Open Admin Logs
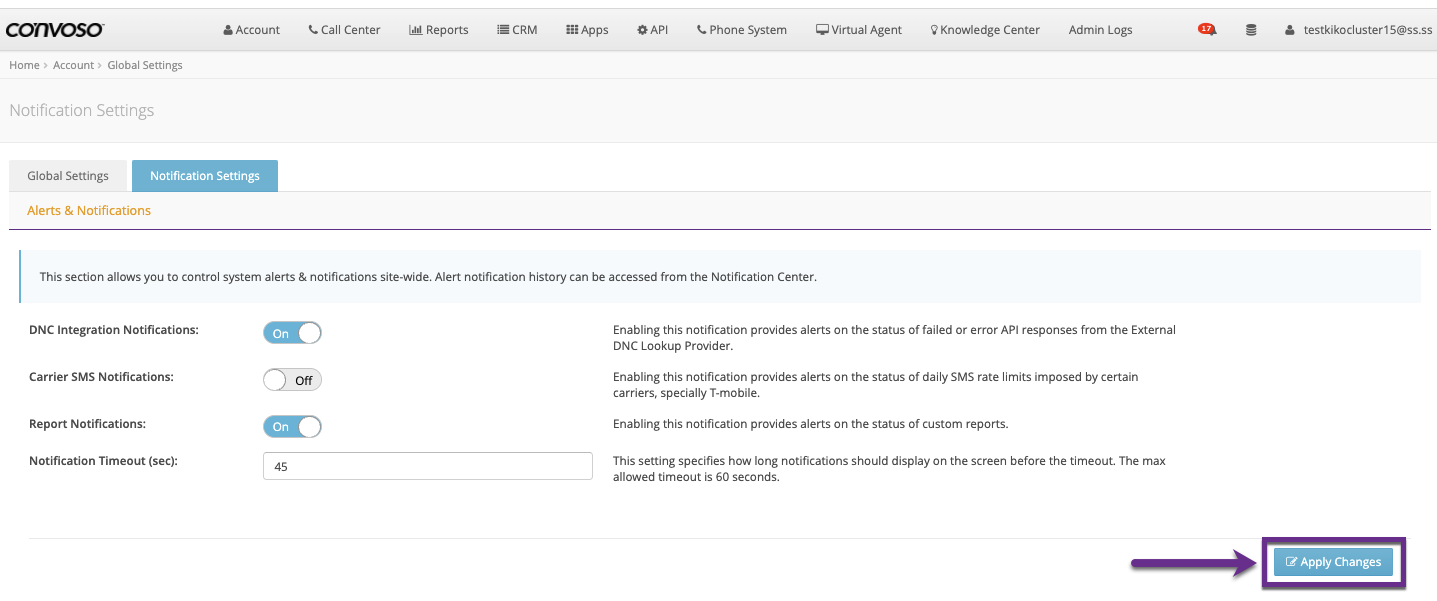This screenshot has height=601, width=1437. coord(1100,30)
